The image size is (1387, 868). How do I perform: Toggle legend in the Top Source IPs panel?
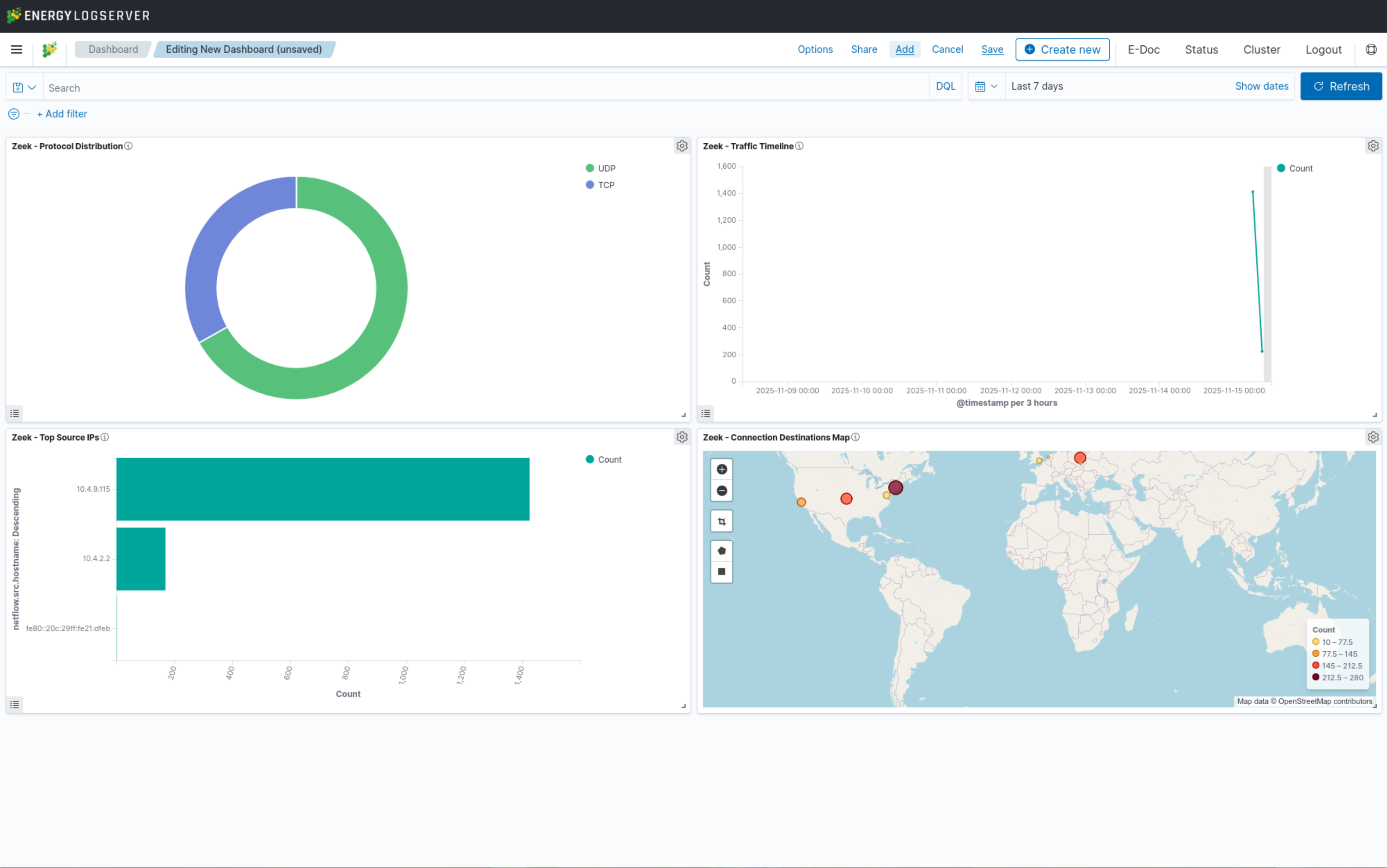tap(15, 704)
